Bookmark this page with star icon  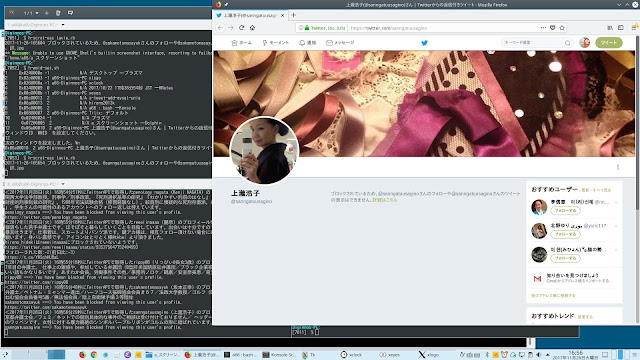(x=562, y=28)
